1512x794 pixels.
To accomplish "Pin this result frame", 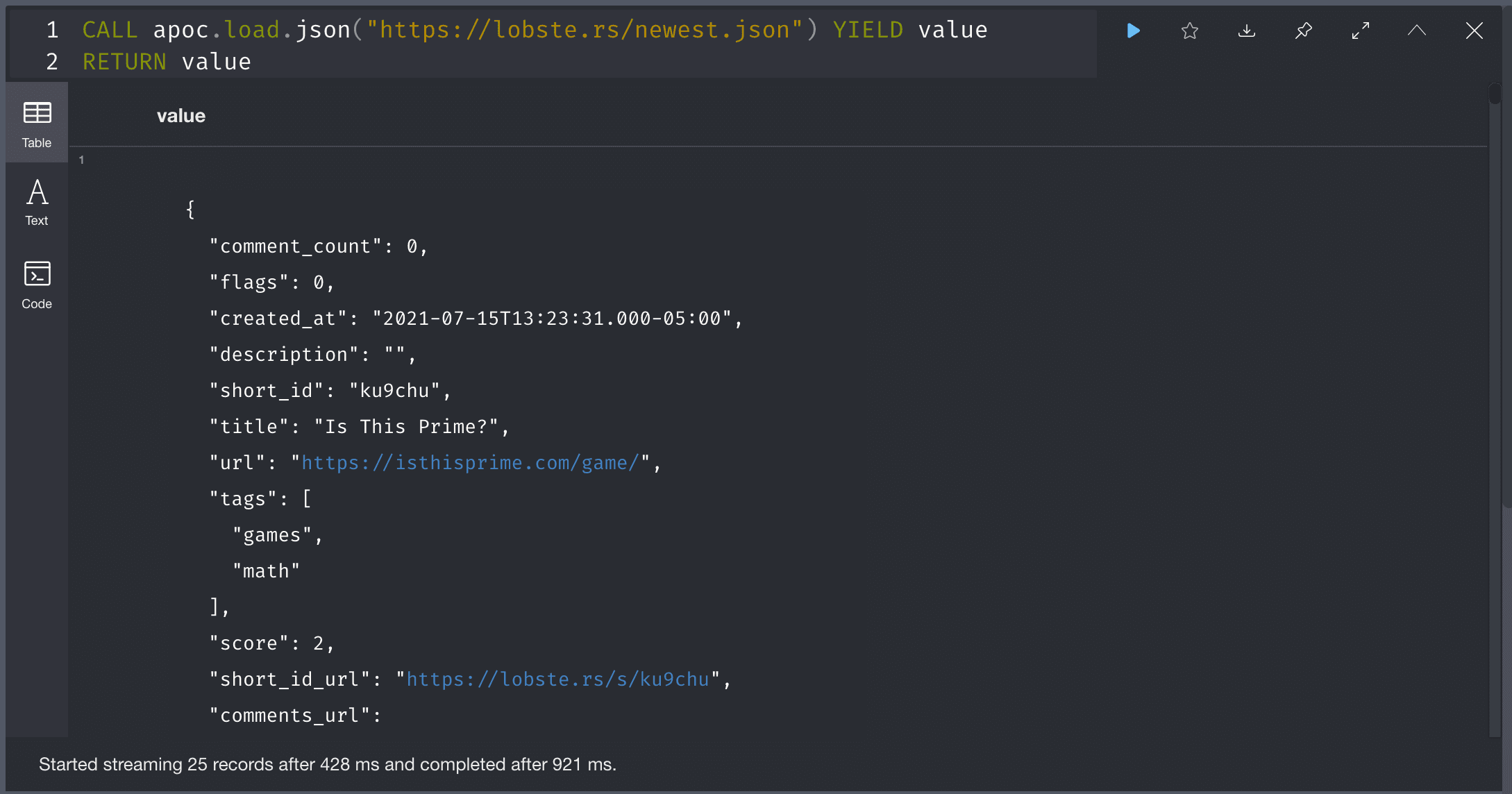I will [1304, 31].
